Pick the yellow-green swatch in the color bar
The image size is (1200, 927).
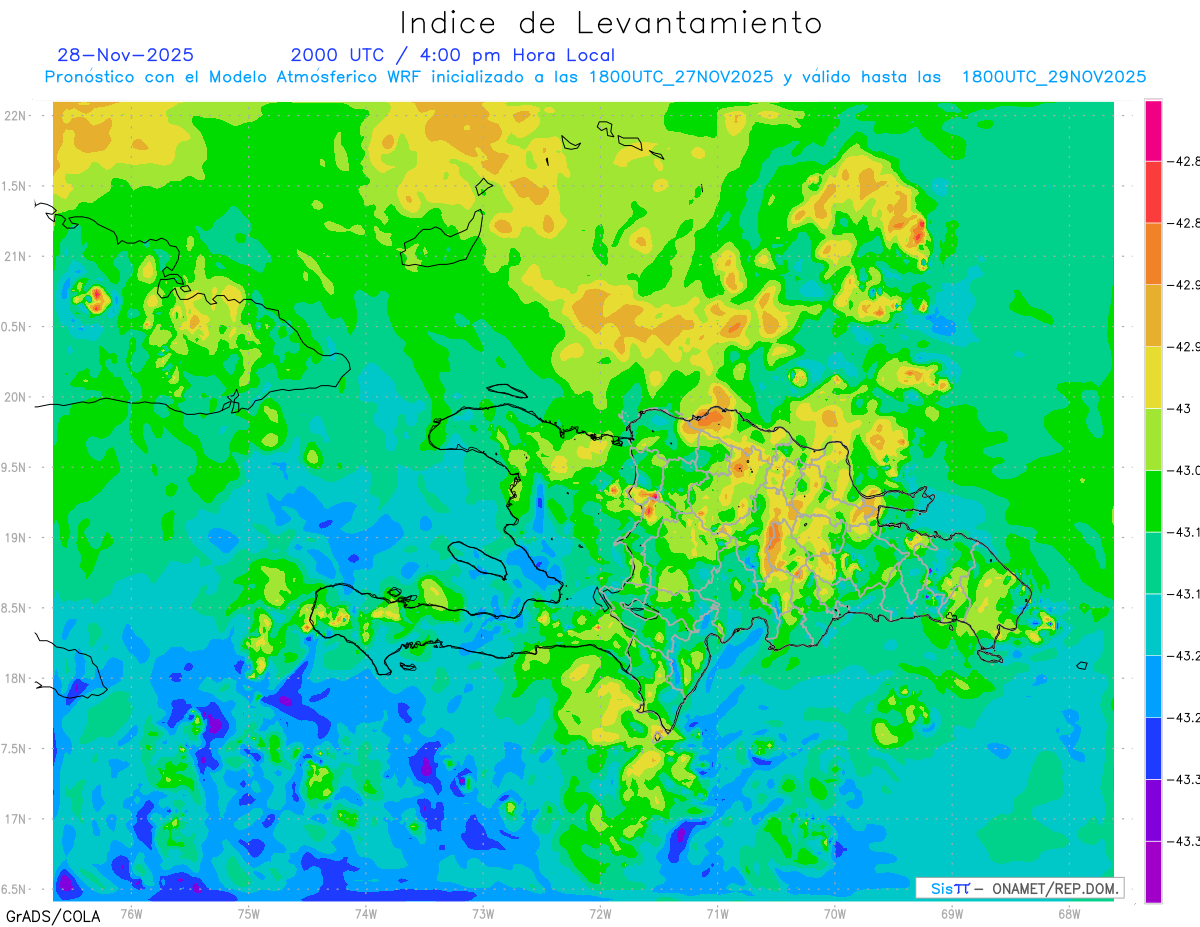[x=1153, y=440]
